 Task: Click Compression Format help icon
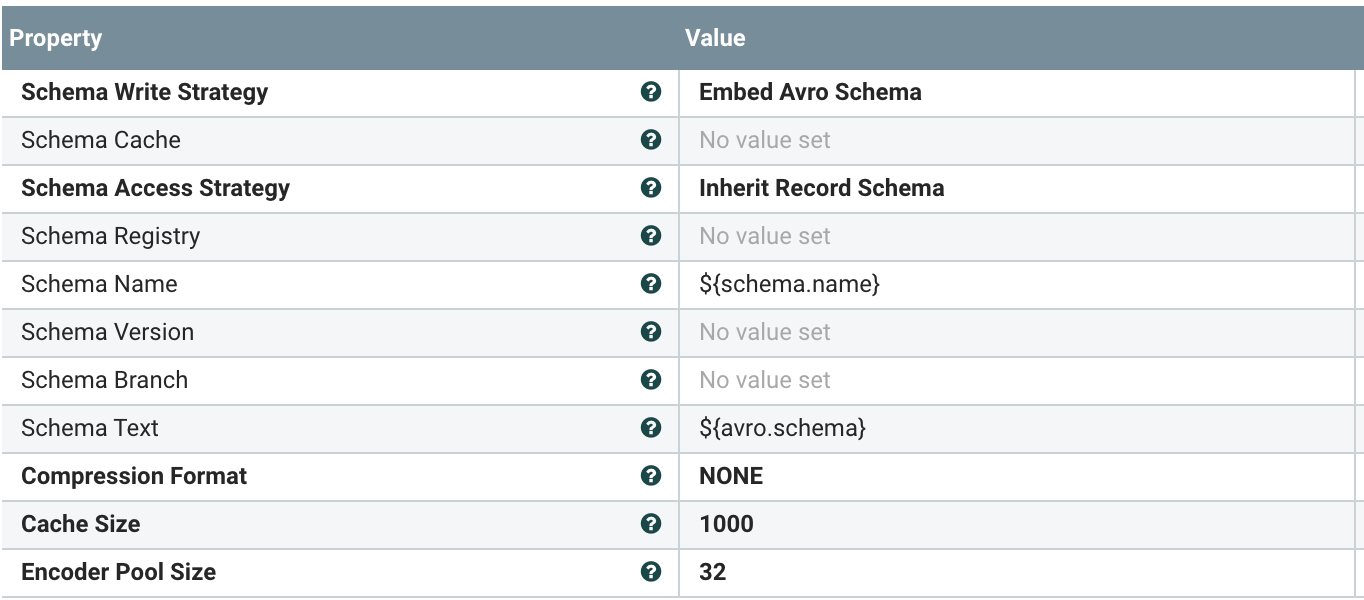650,476
